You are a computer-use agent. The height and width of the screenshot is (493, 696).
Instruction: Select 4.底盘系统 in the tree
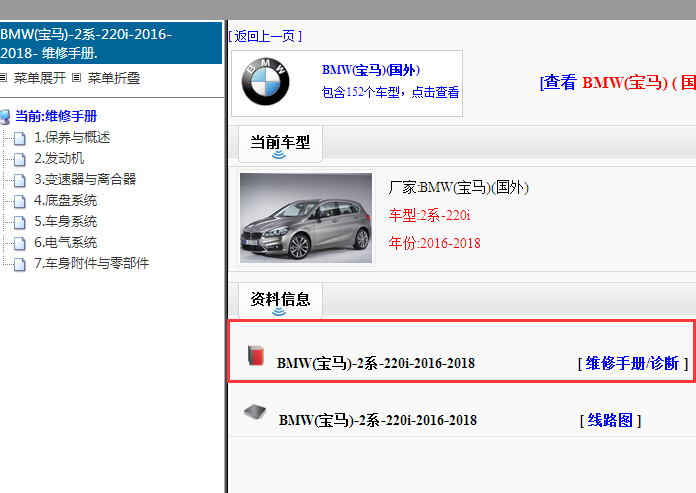[65, 201]
